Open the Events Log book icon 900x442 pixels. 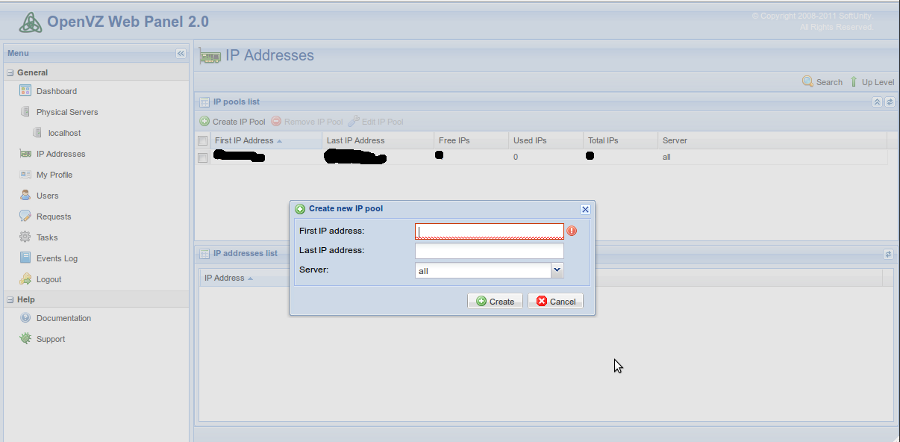pos(25,258)
